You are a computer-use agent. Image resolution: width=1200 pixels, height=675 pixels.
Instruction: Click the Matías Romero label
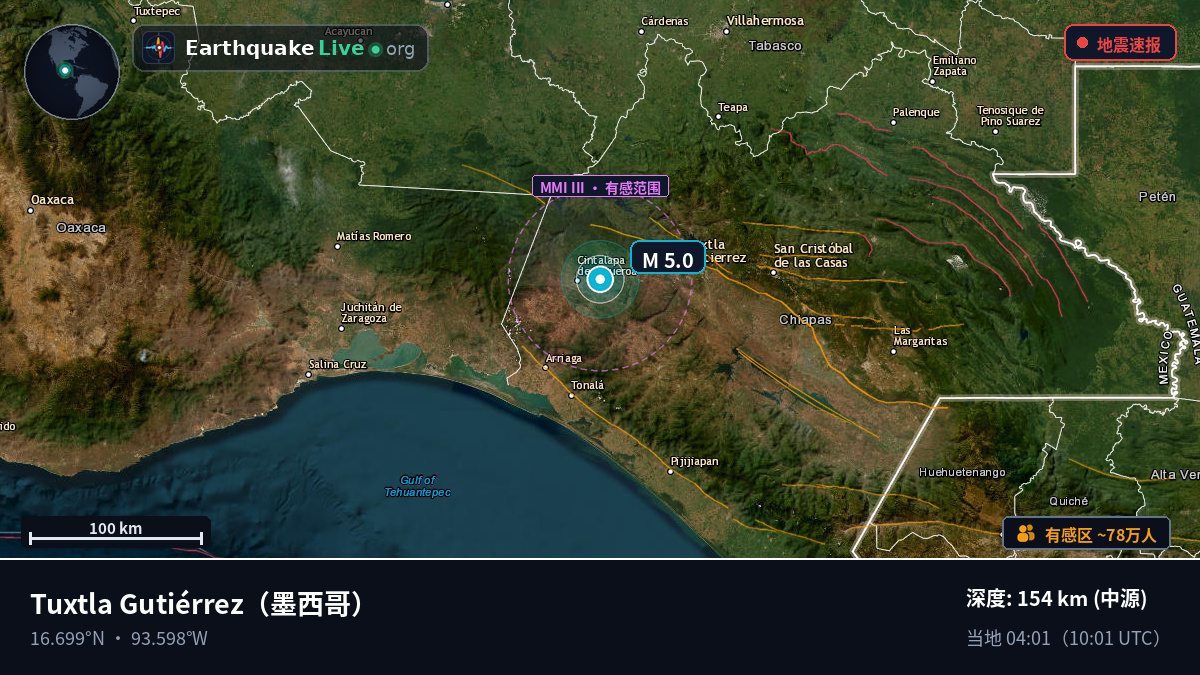pyautogui.click(x=374, y=236)
